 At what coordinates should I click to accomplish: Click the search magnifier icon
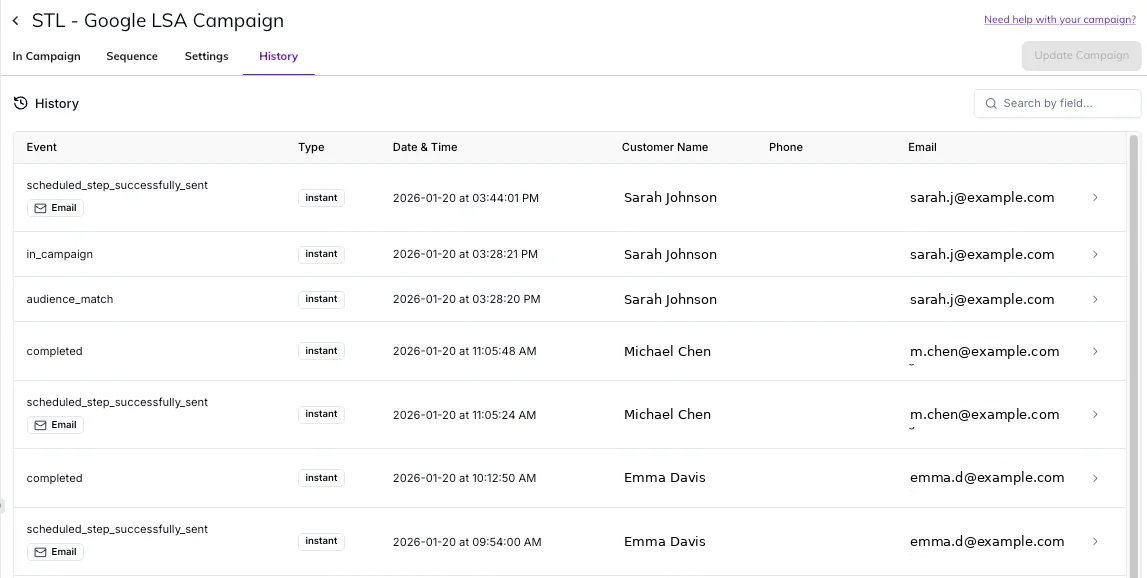pyautogui.click(x=991, y=103)
